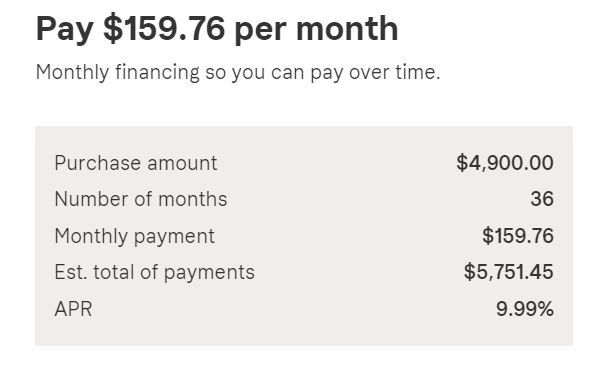
Task: Click the $5,751.45 total value
Action: pyautogui.click(x=509, y=272)
